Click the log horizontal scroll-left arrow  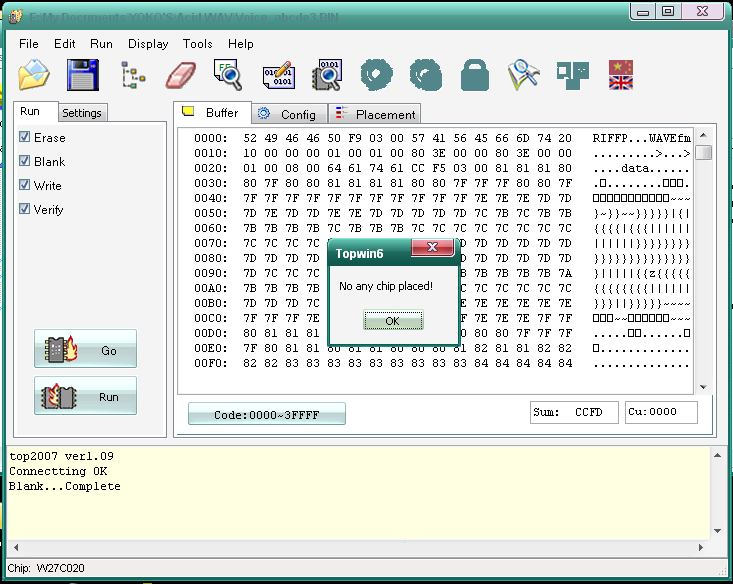16,547
